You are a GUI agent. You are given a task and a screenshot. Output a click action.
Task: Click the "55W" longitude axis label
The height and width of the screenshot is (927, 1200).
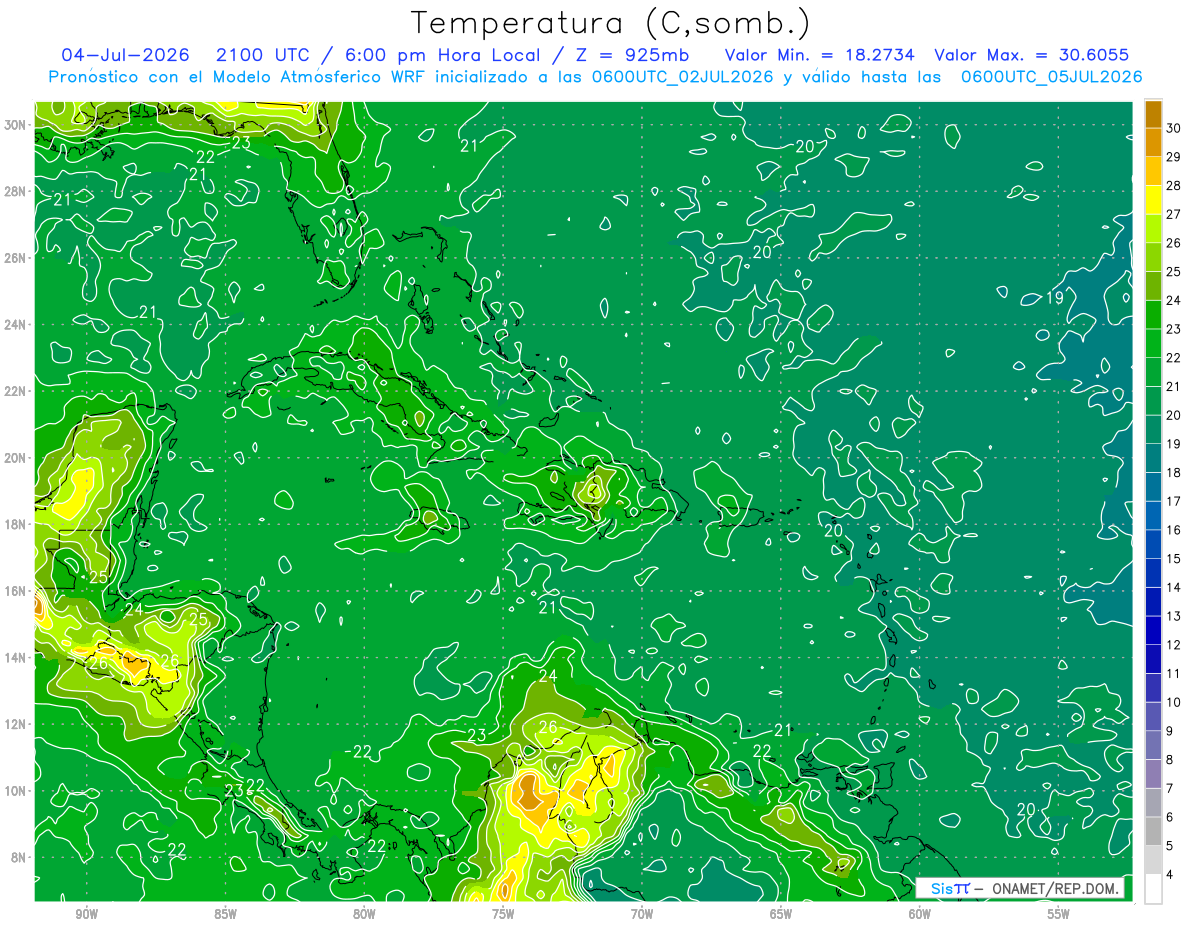tap(1059, 914)
